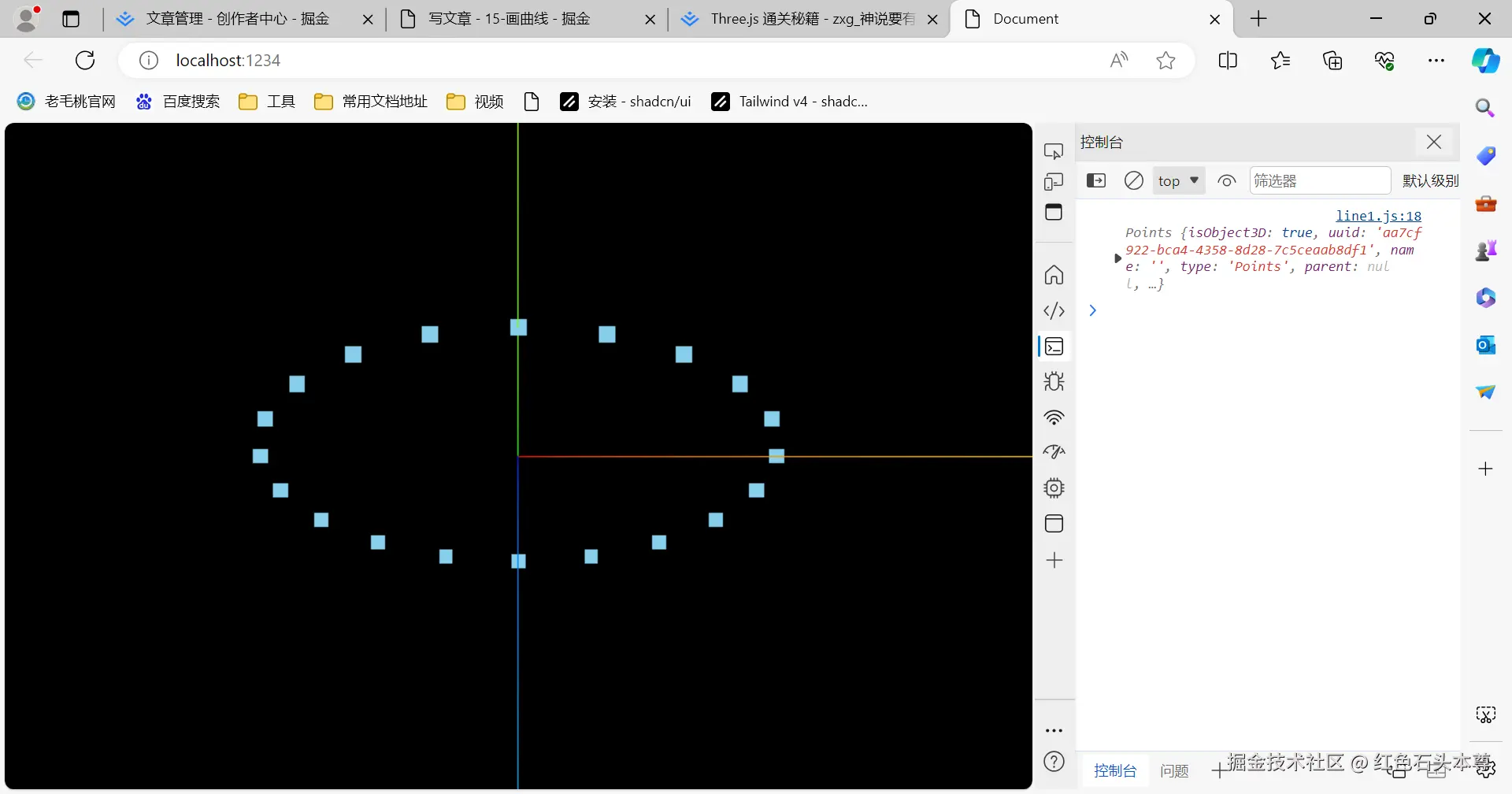The image size is (1512, 794).
Task: Open the Performance tool
Action: coord(1054,452)
